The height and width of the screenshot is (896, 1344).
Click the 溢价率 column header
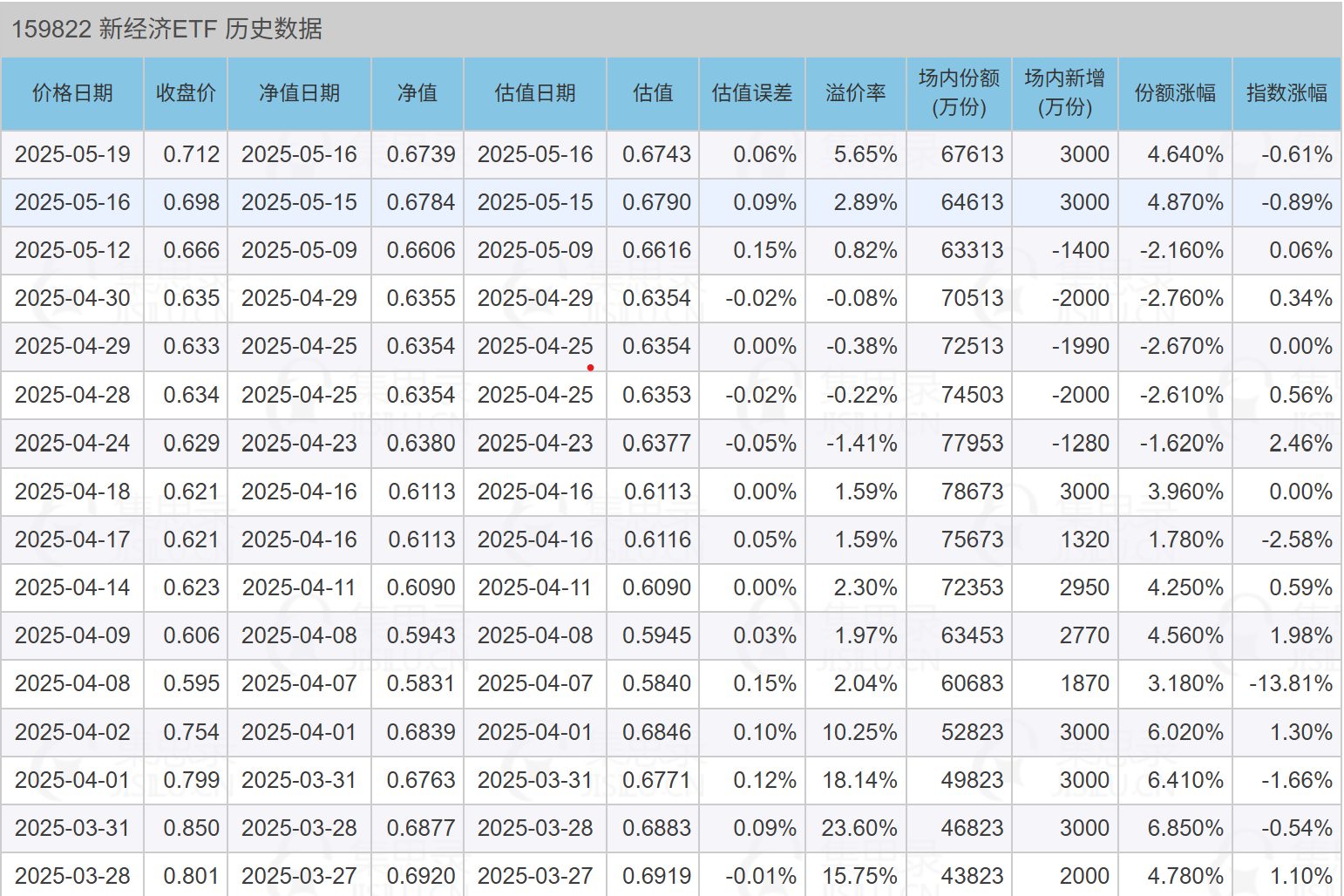pos(856,93)
